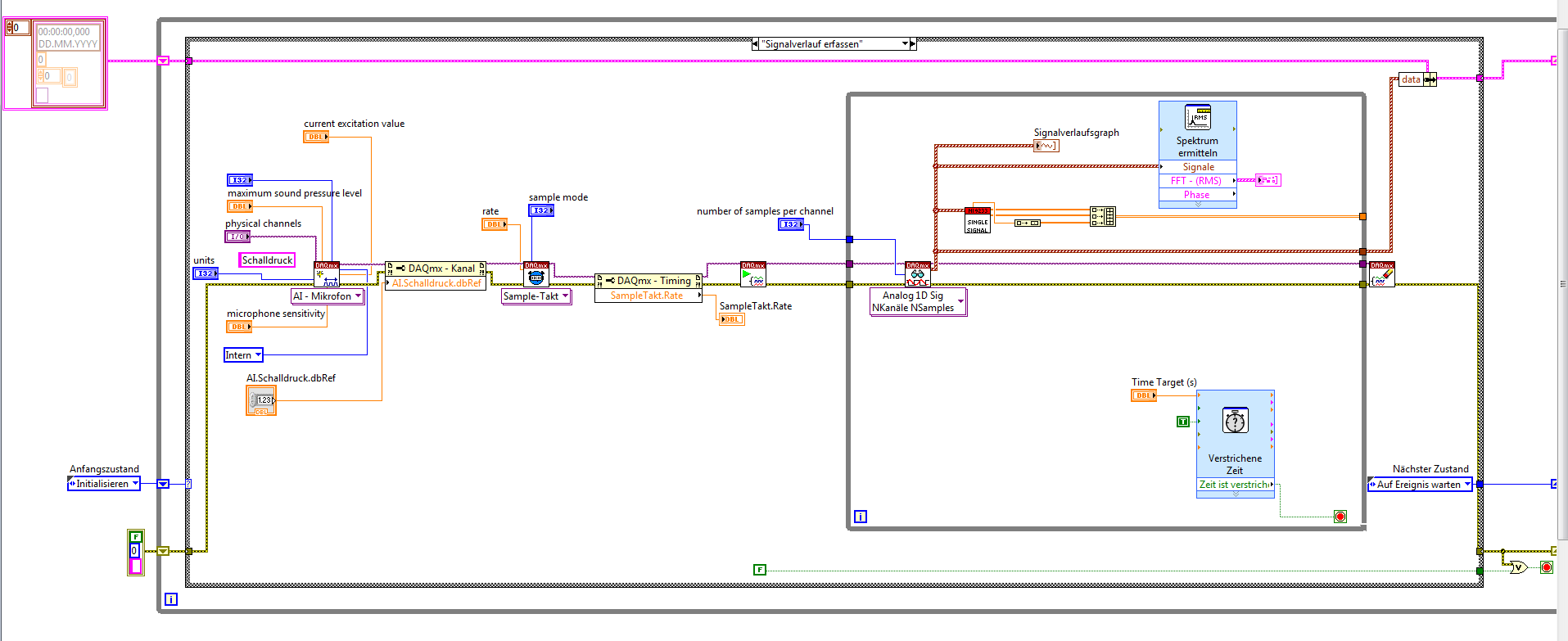Open the Sample-Takt polymorphic selector
This screenshot has height=641, width=1568.
pyautogui.click(x=536, y=296)
